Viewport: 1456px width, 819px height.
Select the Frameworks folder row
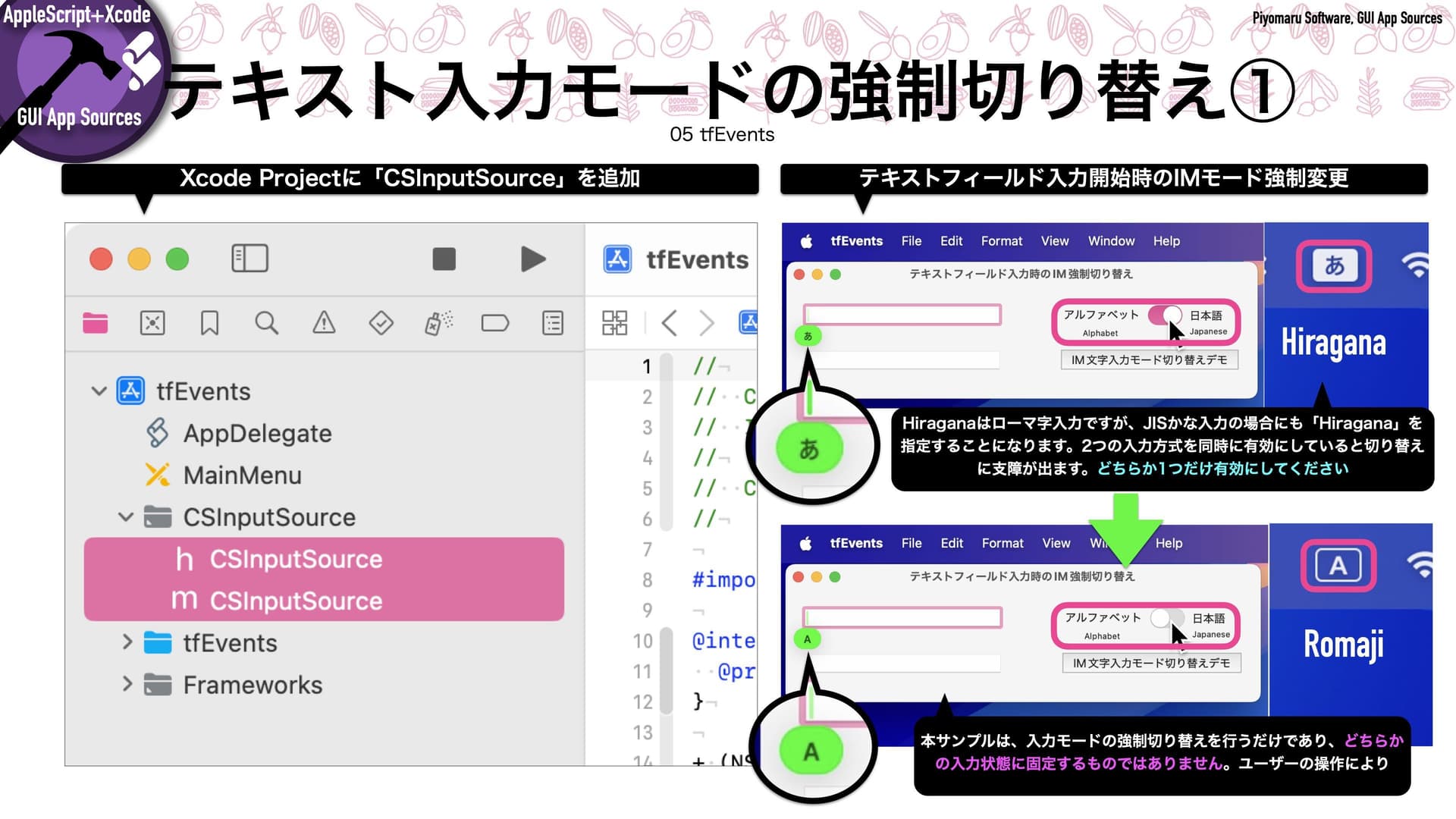(233, 685)
